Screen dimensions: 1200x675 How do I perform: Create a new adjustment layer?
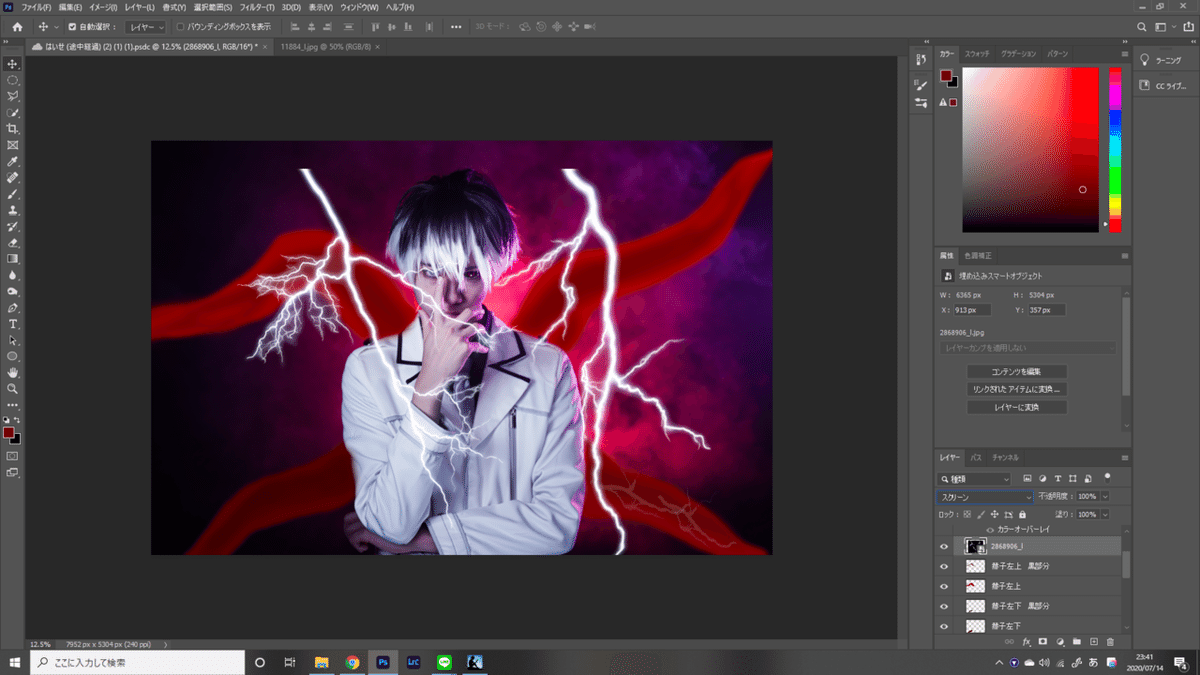click(x=1060, y=641)
